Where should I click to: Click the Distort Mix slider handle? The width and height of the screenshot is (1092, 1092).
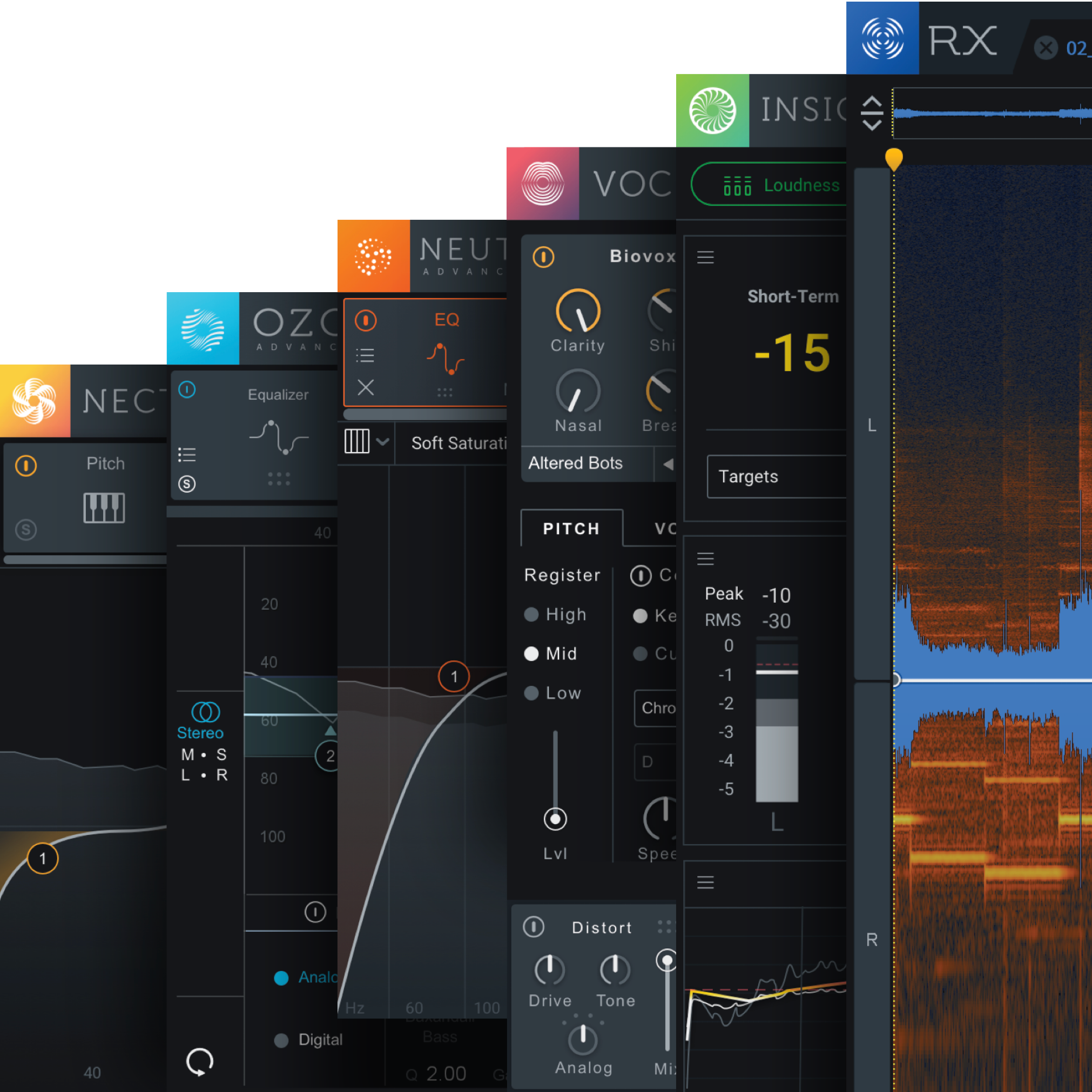tap(667, 960)
